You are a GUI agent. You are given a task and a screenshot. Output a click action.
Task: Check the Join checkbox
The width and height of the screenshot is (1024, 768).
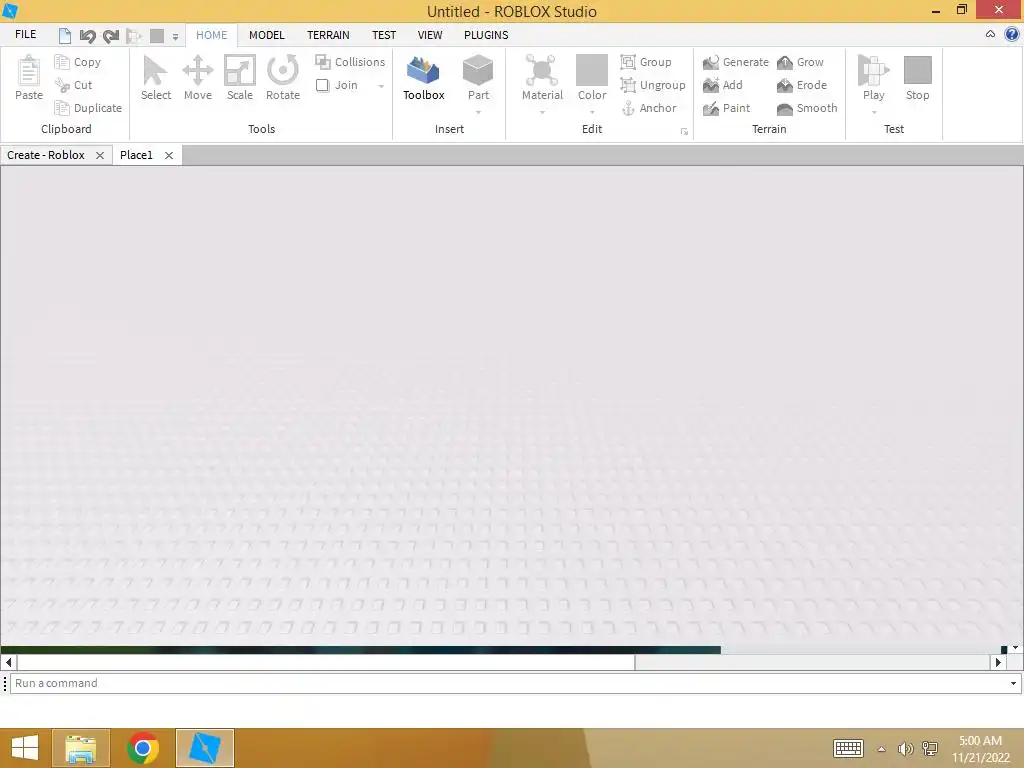tap(322, 85)
